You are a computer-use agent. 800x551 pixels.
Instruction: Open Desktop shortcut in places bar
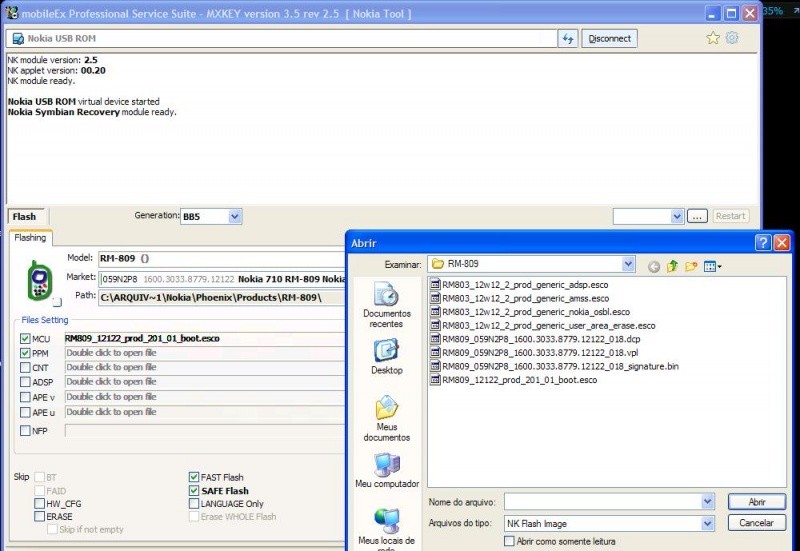click(387, 357)
